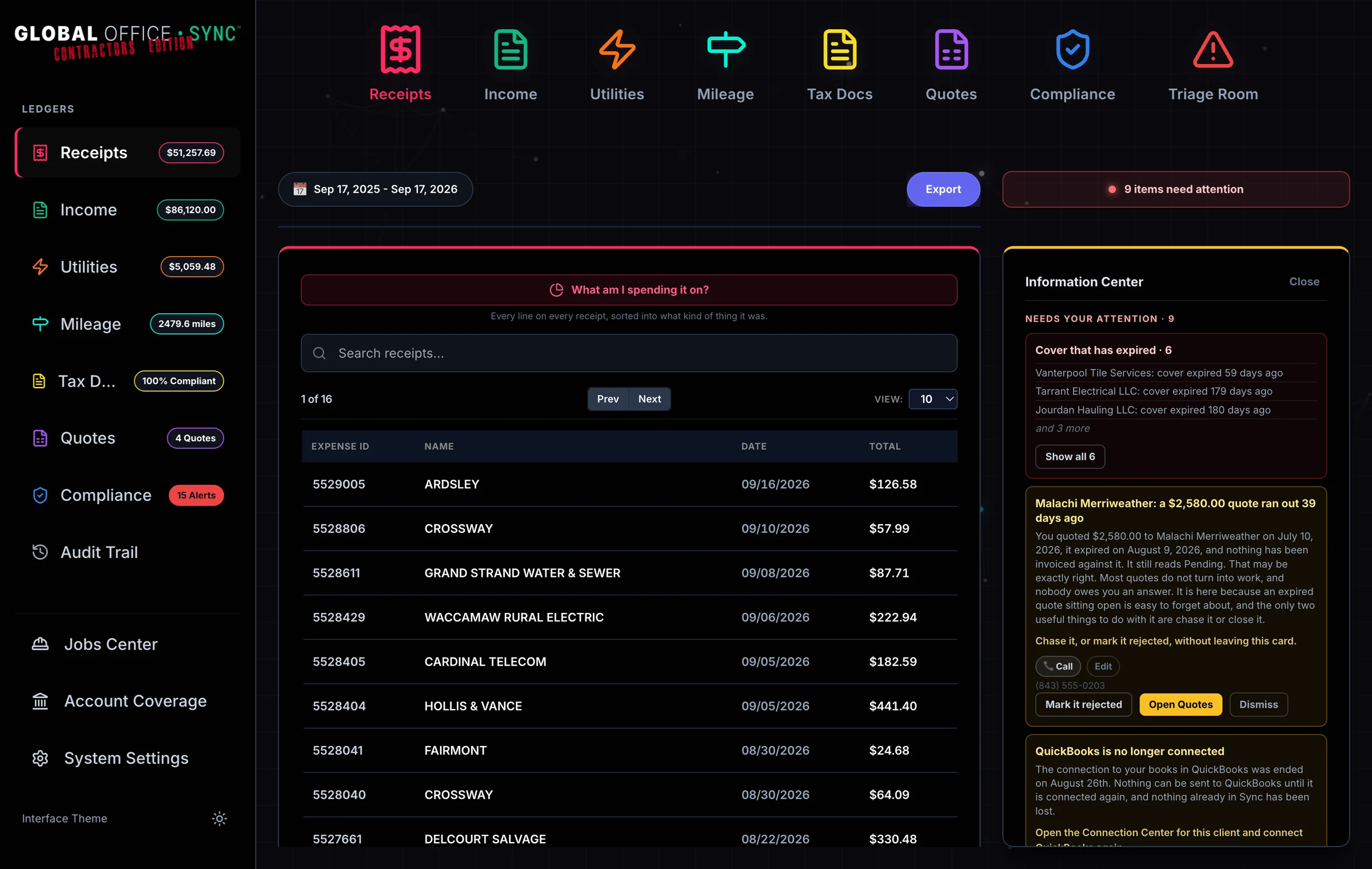
Task: Open Jobs Center in the sidebar
Action: (x=127, y=644)
